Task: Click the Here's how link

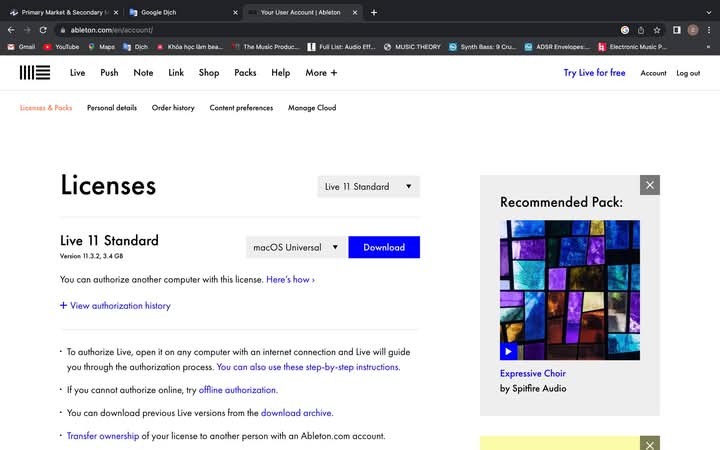Action: click(290, 280)
